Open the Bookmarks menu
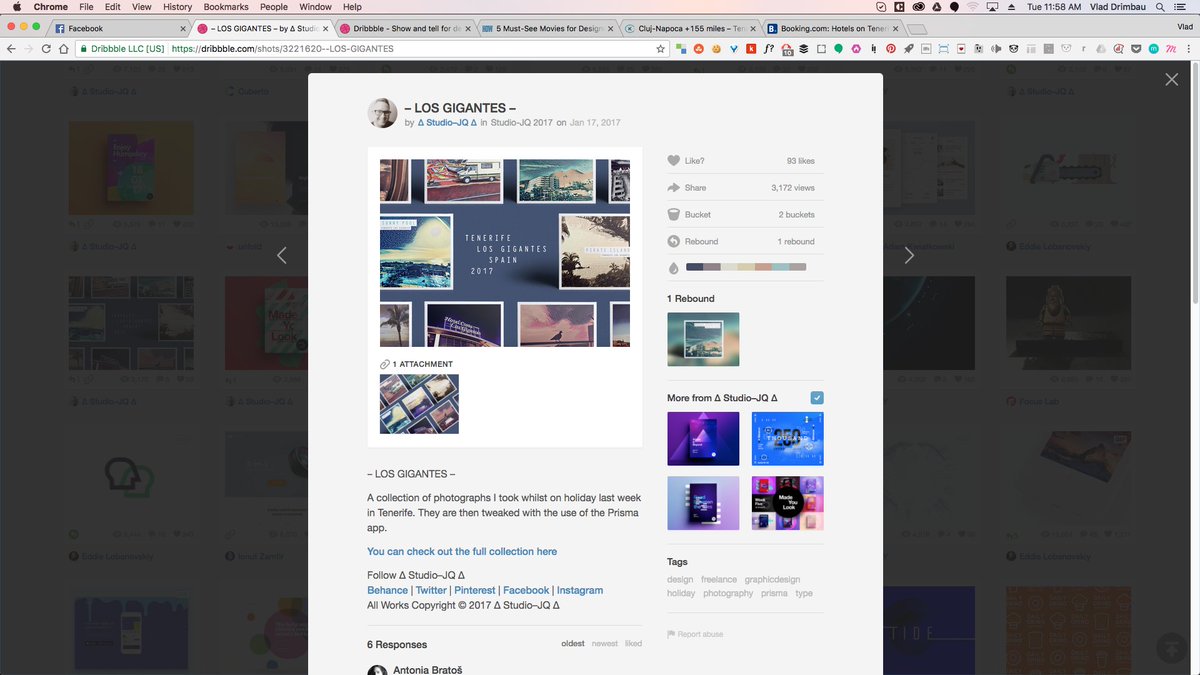Screen dimensions: 1200x675 tap(226, 7)
